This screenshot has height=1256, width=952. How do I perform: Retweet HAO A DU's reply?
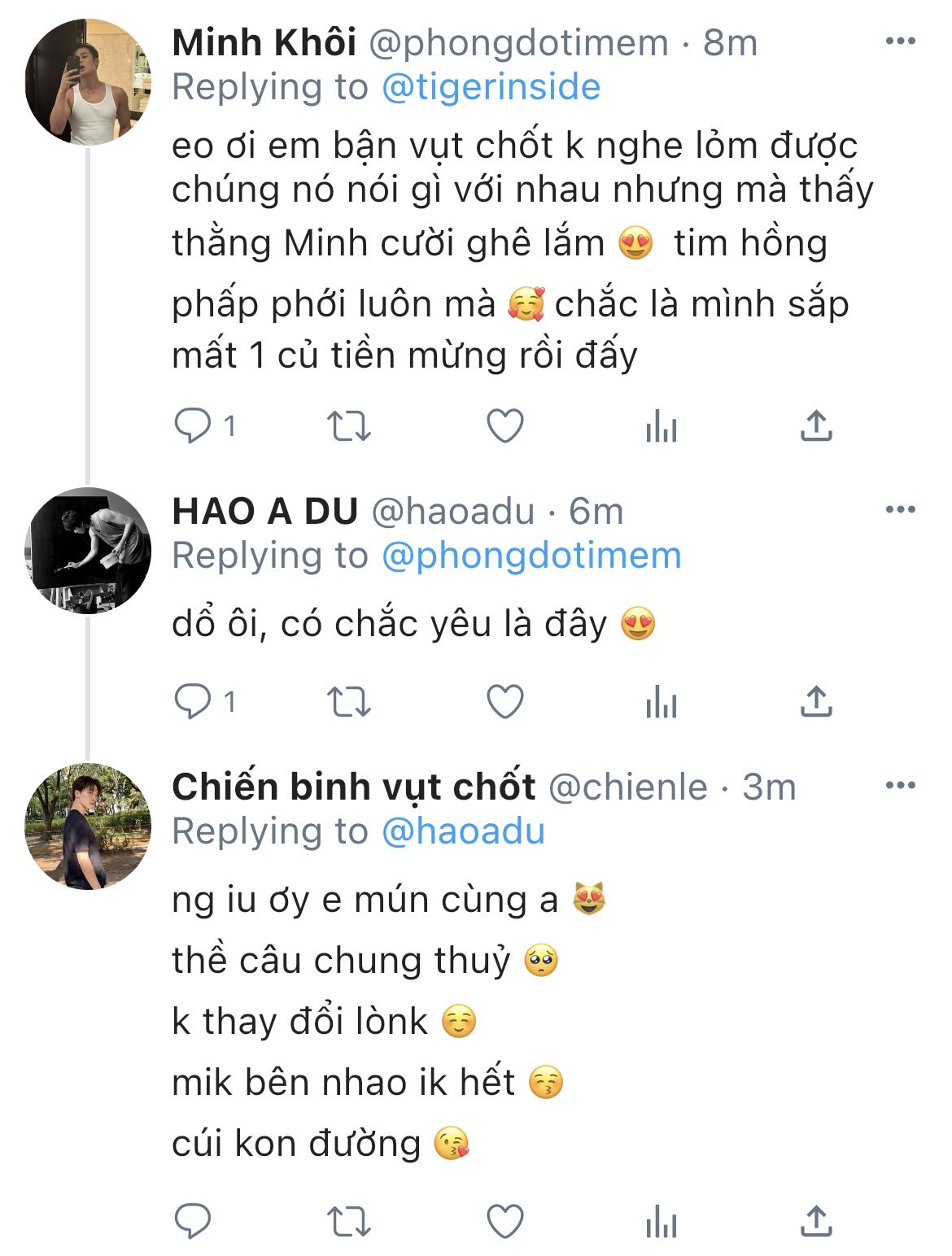(x=348, y=701)
